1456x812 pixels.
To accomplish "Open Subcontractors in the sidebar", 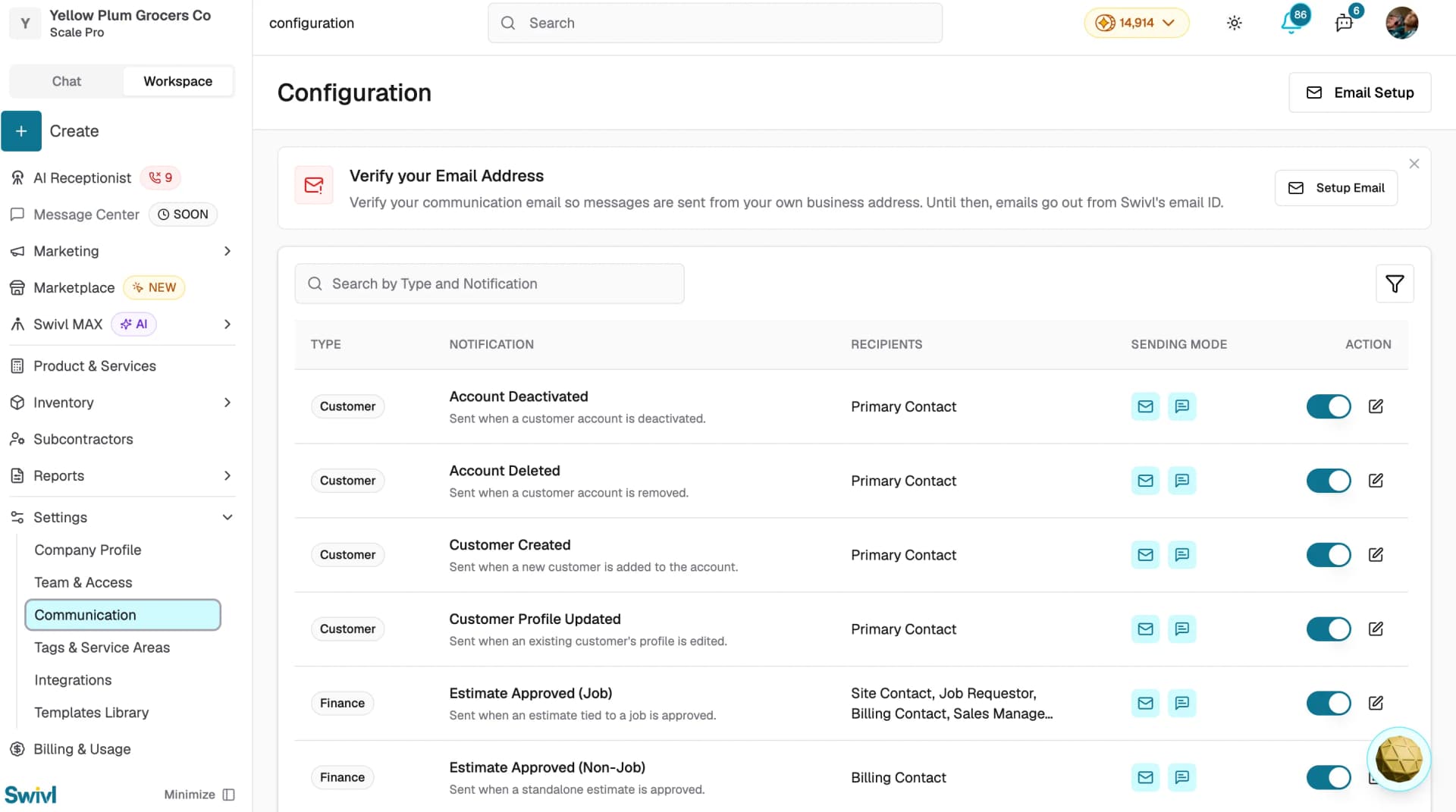I will [x=83, y=440].
